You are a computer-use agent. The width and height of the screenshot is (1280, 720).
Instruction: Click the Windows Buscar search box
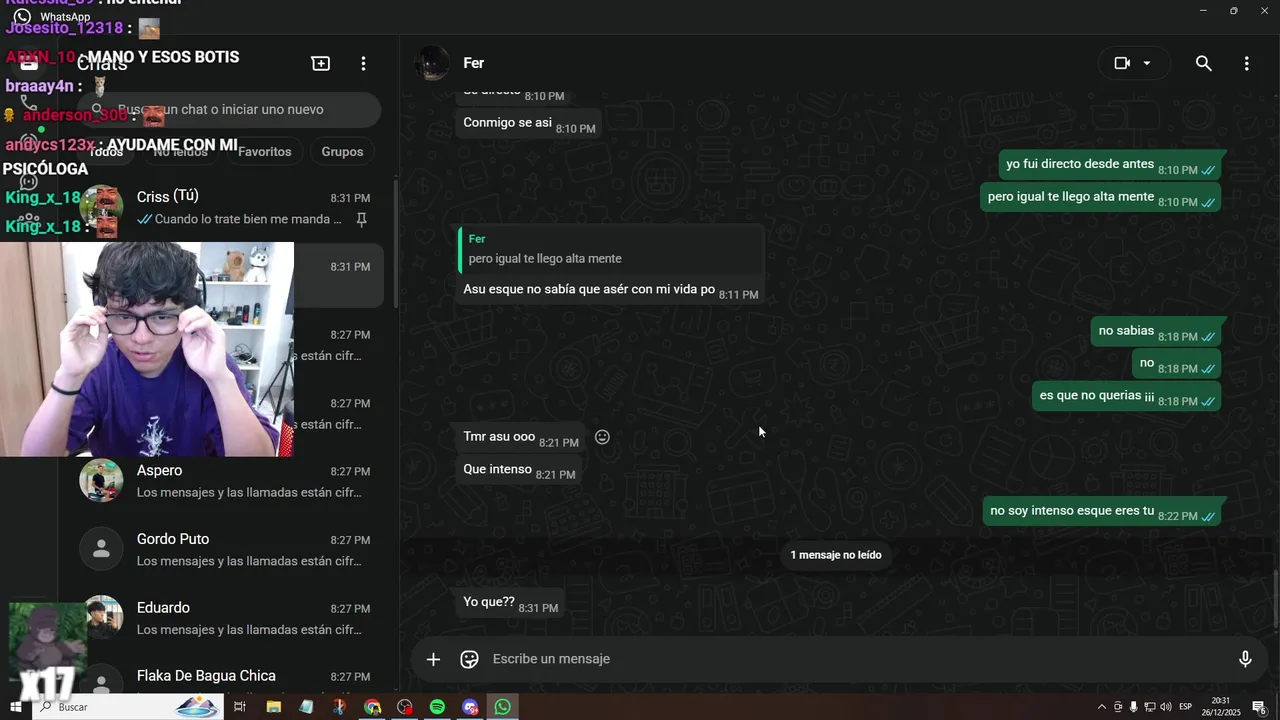coord(128,707)
